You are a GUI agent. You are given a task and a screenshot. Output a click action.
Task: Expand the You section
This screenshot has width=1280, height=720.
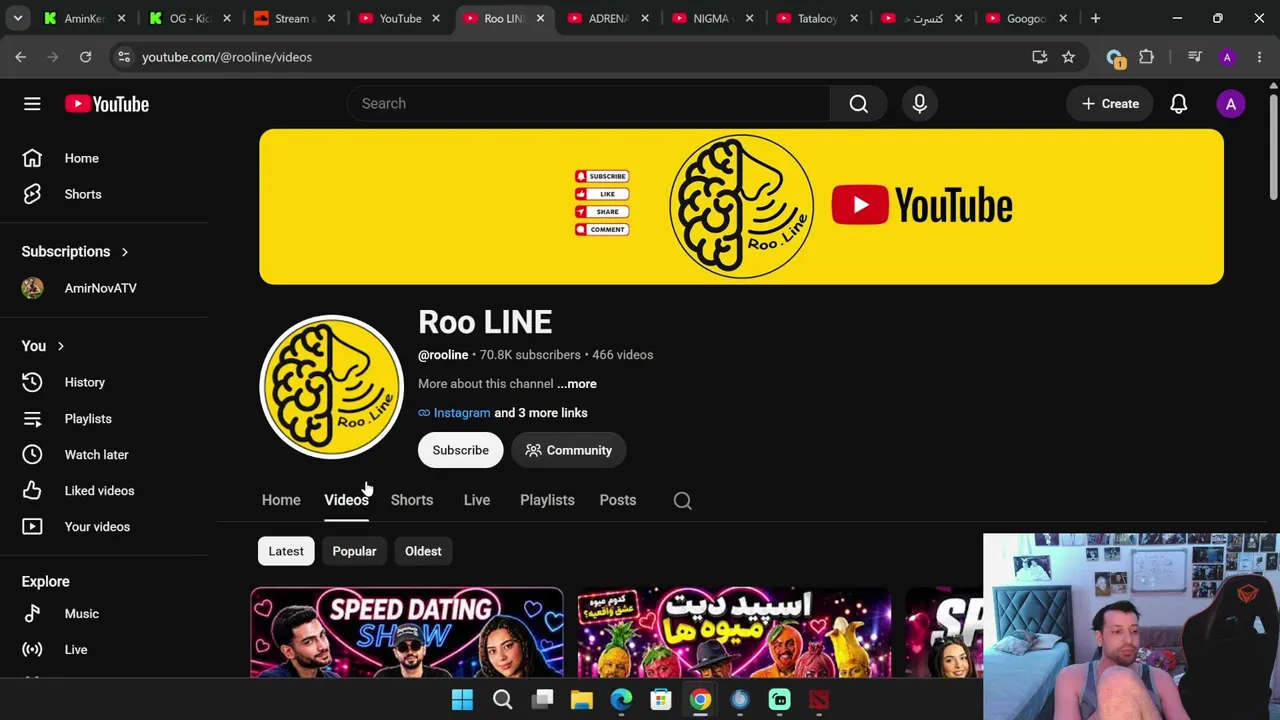[x=43, y=346]
